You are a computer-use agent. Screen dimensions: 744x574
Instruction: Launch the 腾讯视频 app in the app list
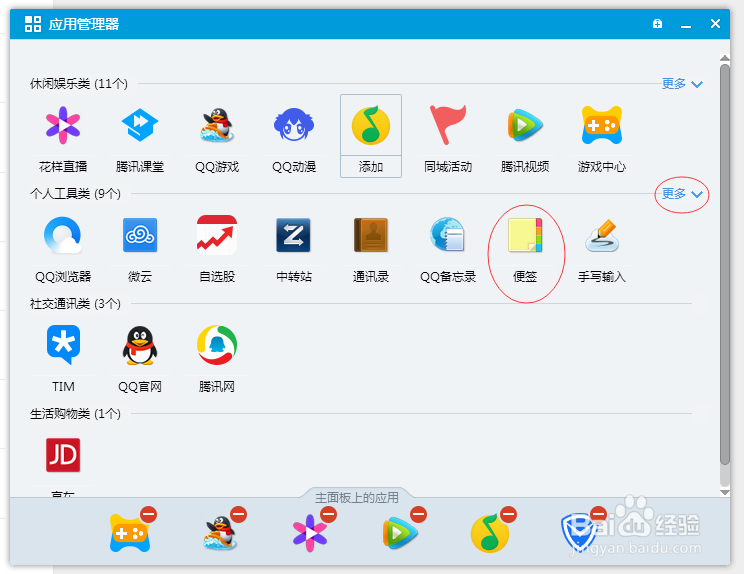(x=525, y=126)
